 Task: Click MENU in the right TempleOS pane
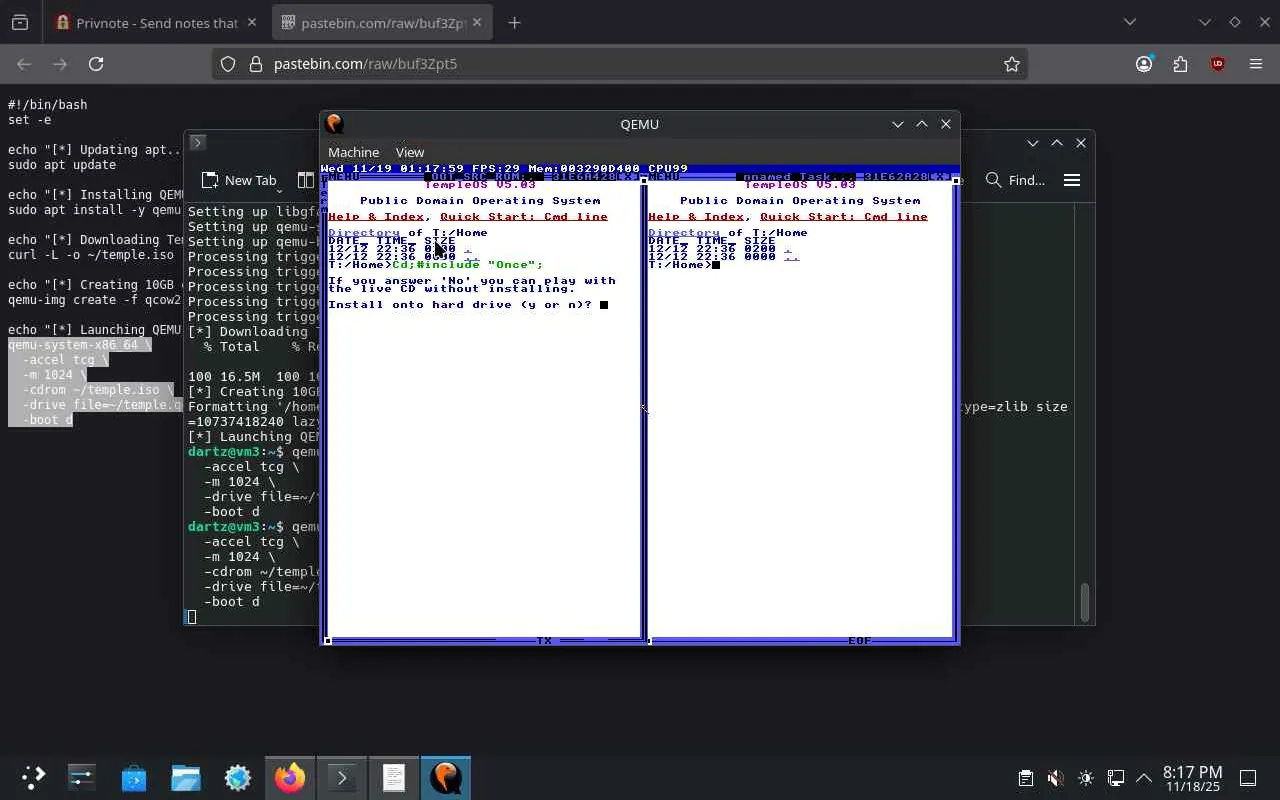(663, 177)
